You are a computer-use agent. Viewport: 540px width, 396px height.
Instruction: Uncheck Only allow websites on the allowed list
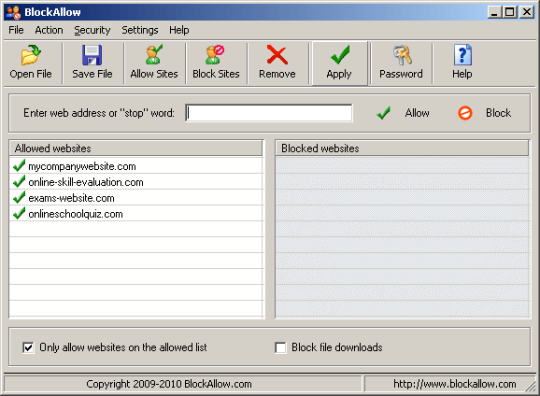pos(28,347)
